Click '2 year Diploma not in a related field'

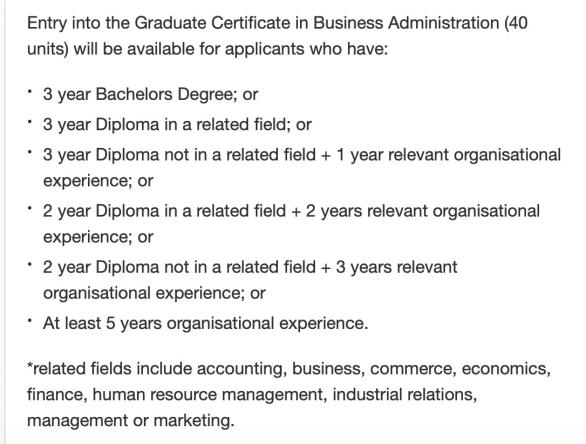coord(179,267)
